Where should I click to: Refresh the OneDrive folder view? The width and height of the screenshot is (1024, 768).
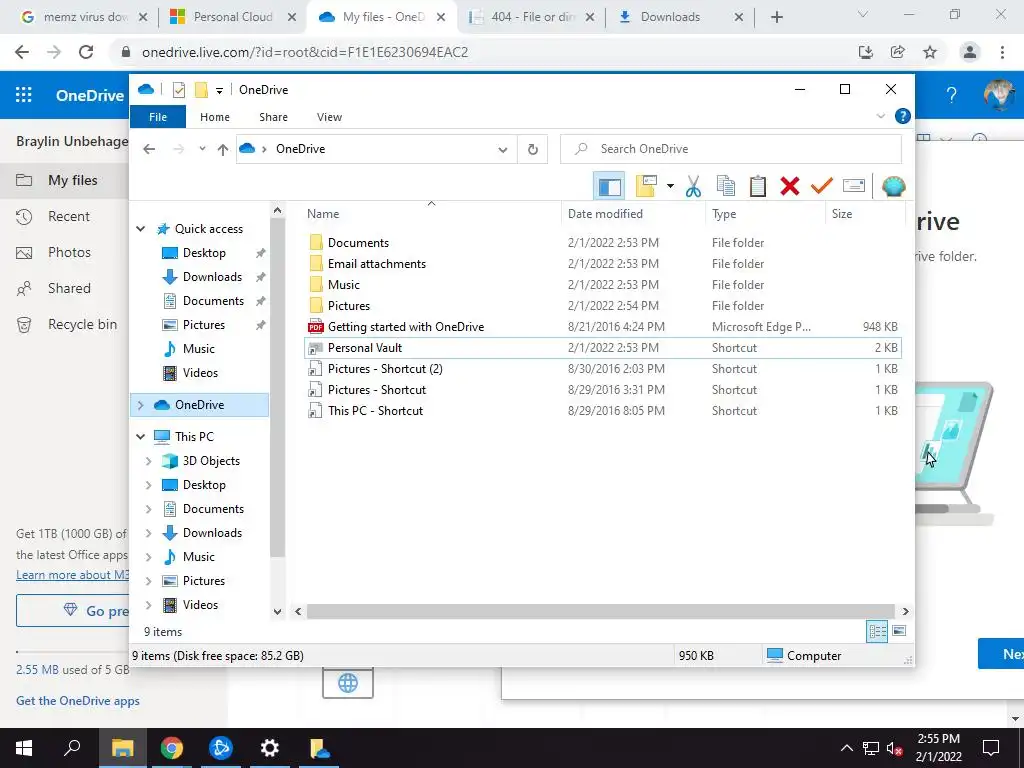533,150
